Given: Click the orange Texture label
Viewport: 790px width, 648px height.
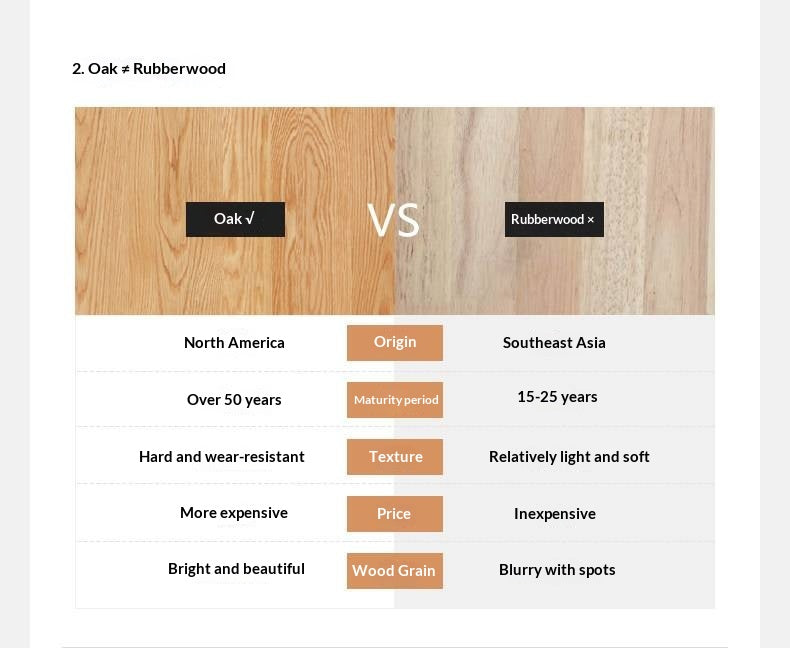Looking at the screenshot, I should 395,457.
